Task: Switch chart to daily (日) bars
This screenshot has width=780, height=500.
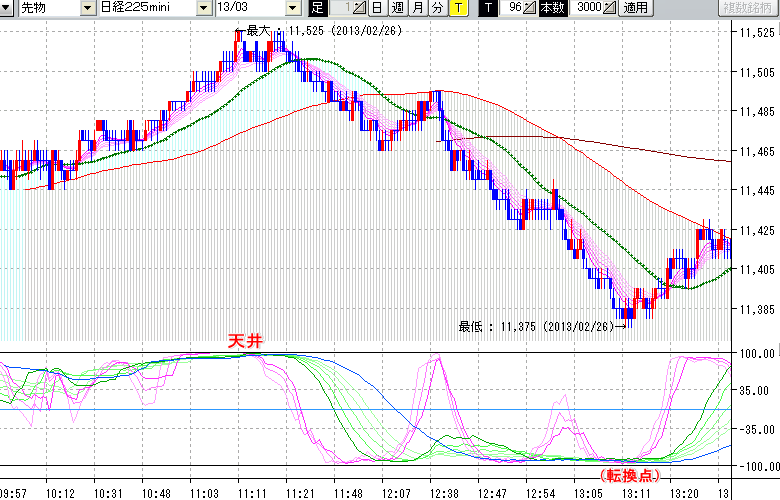Action: [x=377, y=9]
